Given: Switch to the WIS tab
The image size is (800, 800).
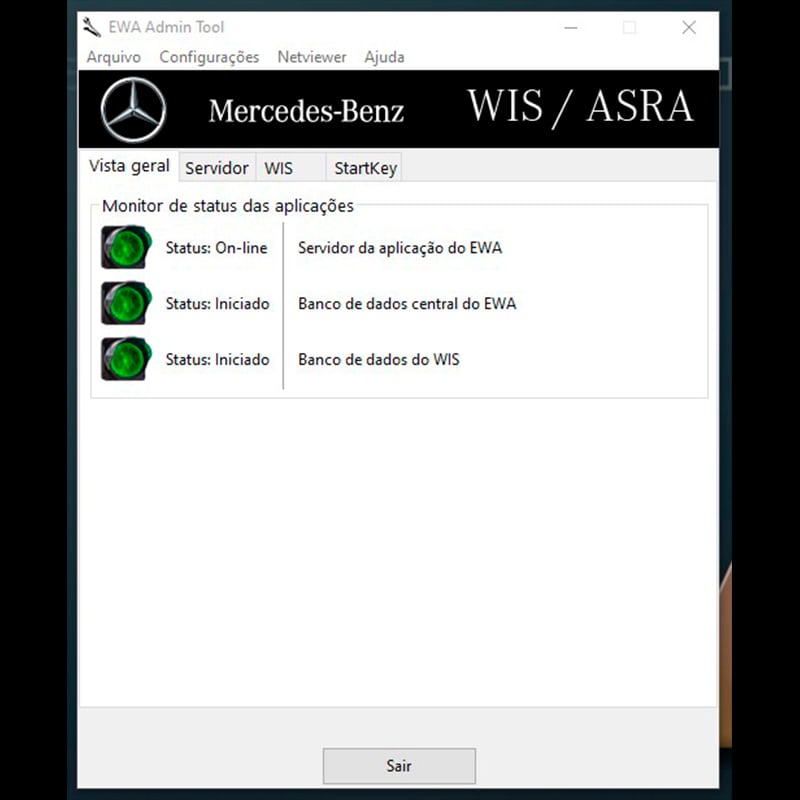Looking at the screenshot, I should pos(290,167).
